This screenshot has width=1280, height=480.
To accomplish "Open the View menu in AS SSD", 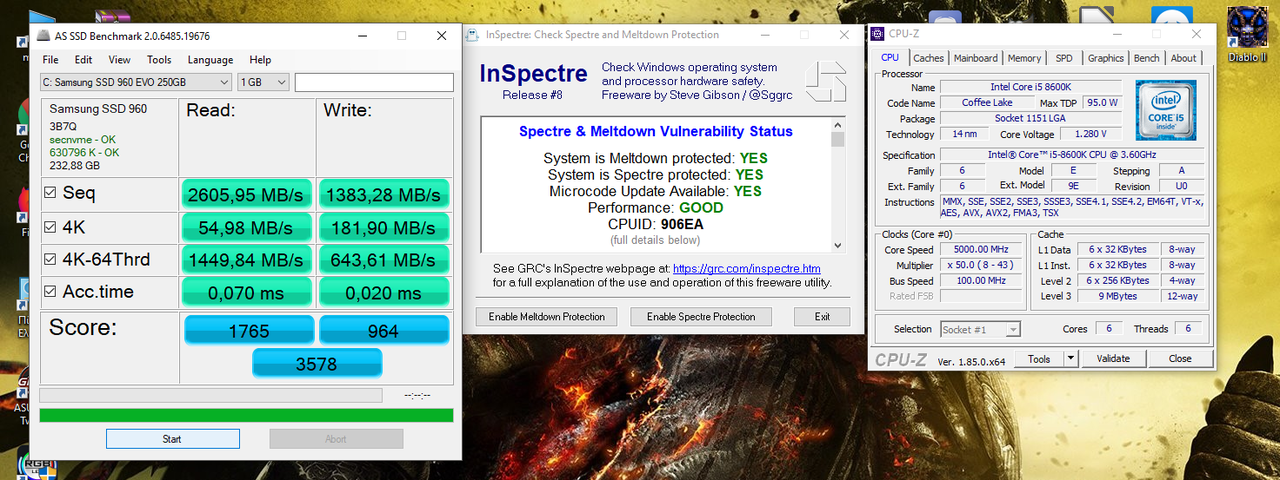I will point(119,60).
